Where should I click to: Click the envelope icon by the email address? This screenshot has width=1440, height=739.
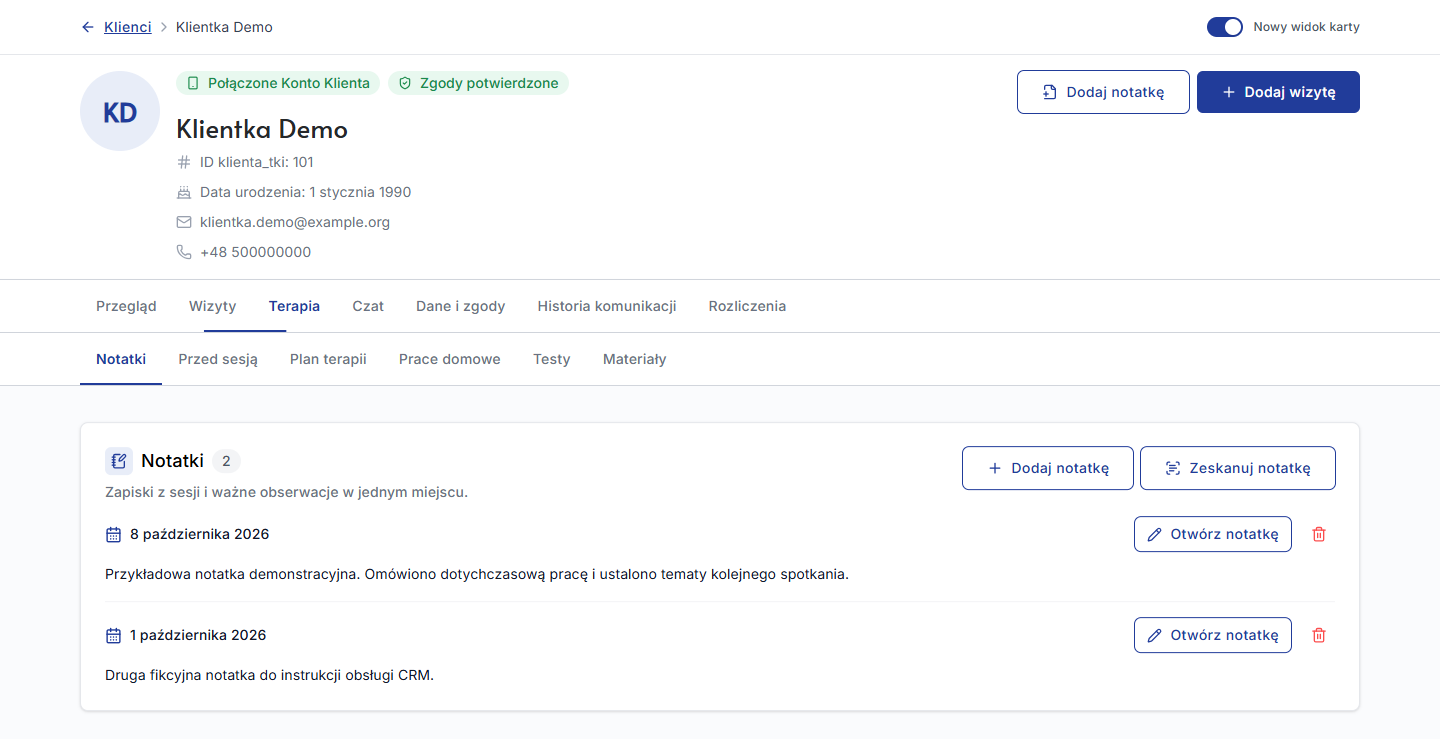pyautogui.click(x=184, y=222)
